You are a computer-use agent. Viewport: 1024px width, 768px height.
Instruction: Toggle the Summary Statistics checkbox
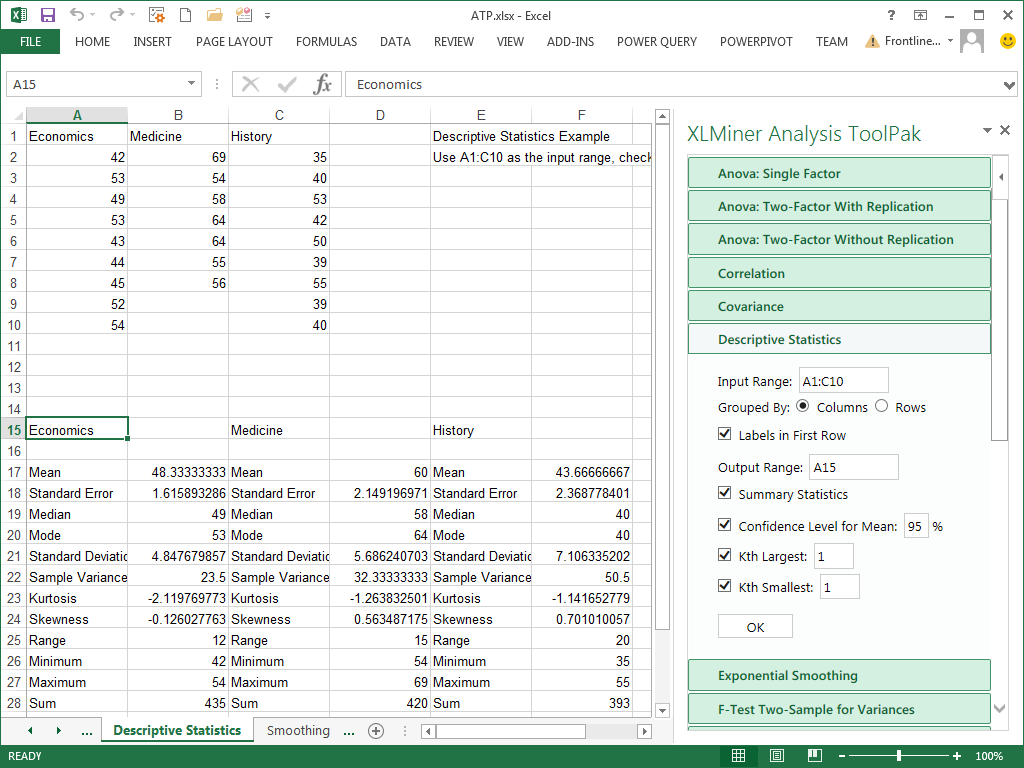(725, 494)
